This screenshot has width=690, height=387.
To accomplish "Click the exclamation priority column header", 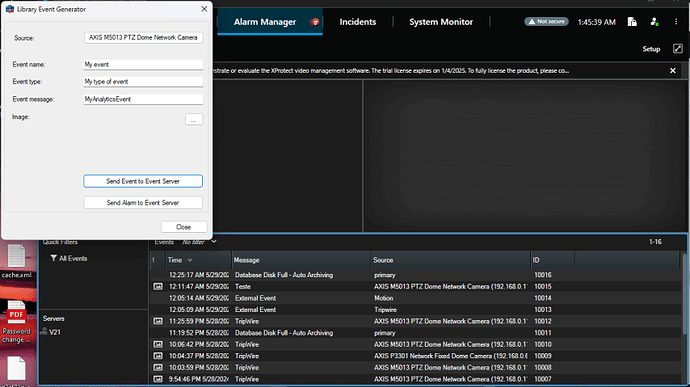I will tap(154, 260).
